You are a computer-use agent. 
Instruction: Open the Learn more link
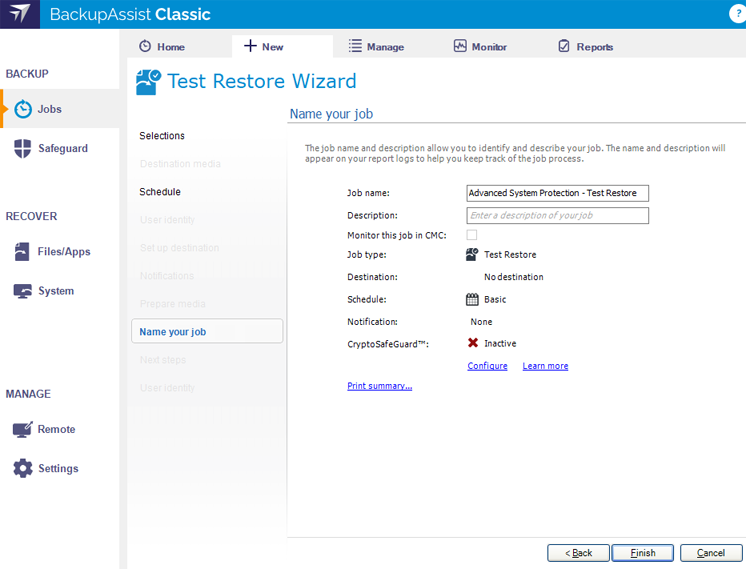tap(545, 366)
